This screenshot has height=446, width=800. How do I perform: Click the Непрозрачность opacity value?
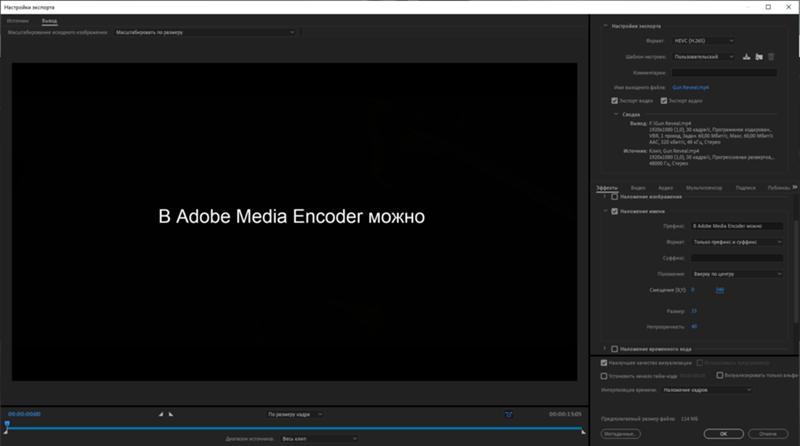pyautogui.click(x=694, y=326)
